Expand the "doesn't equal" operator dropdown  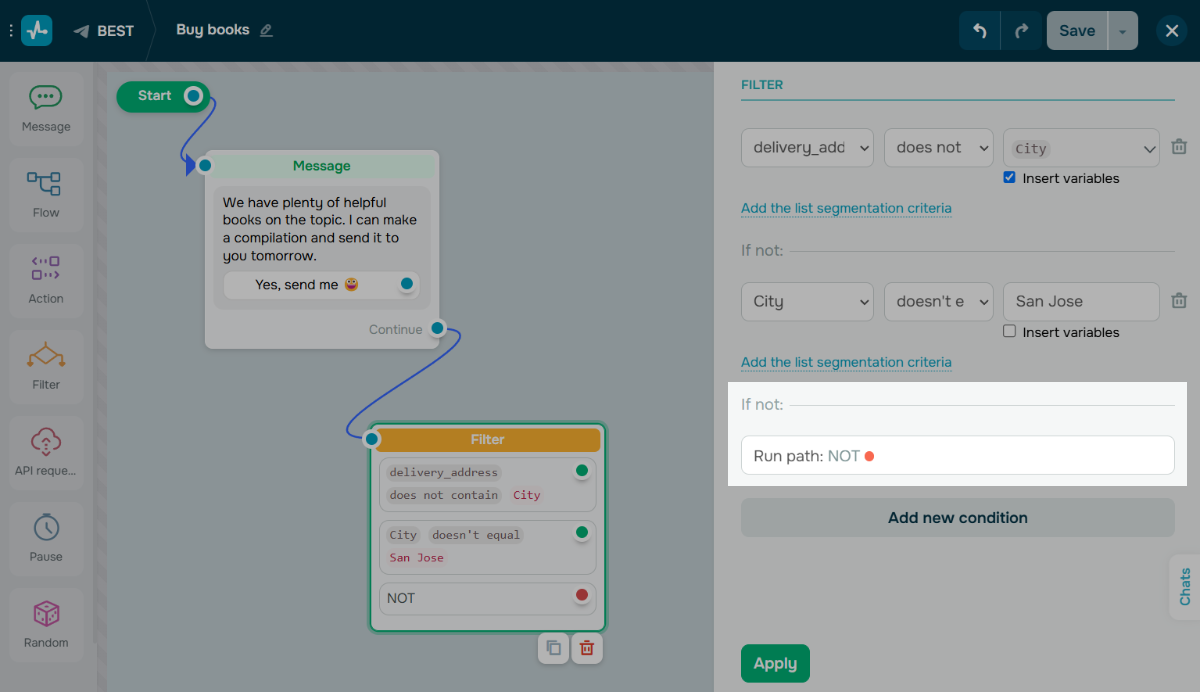938,302
